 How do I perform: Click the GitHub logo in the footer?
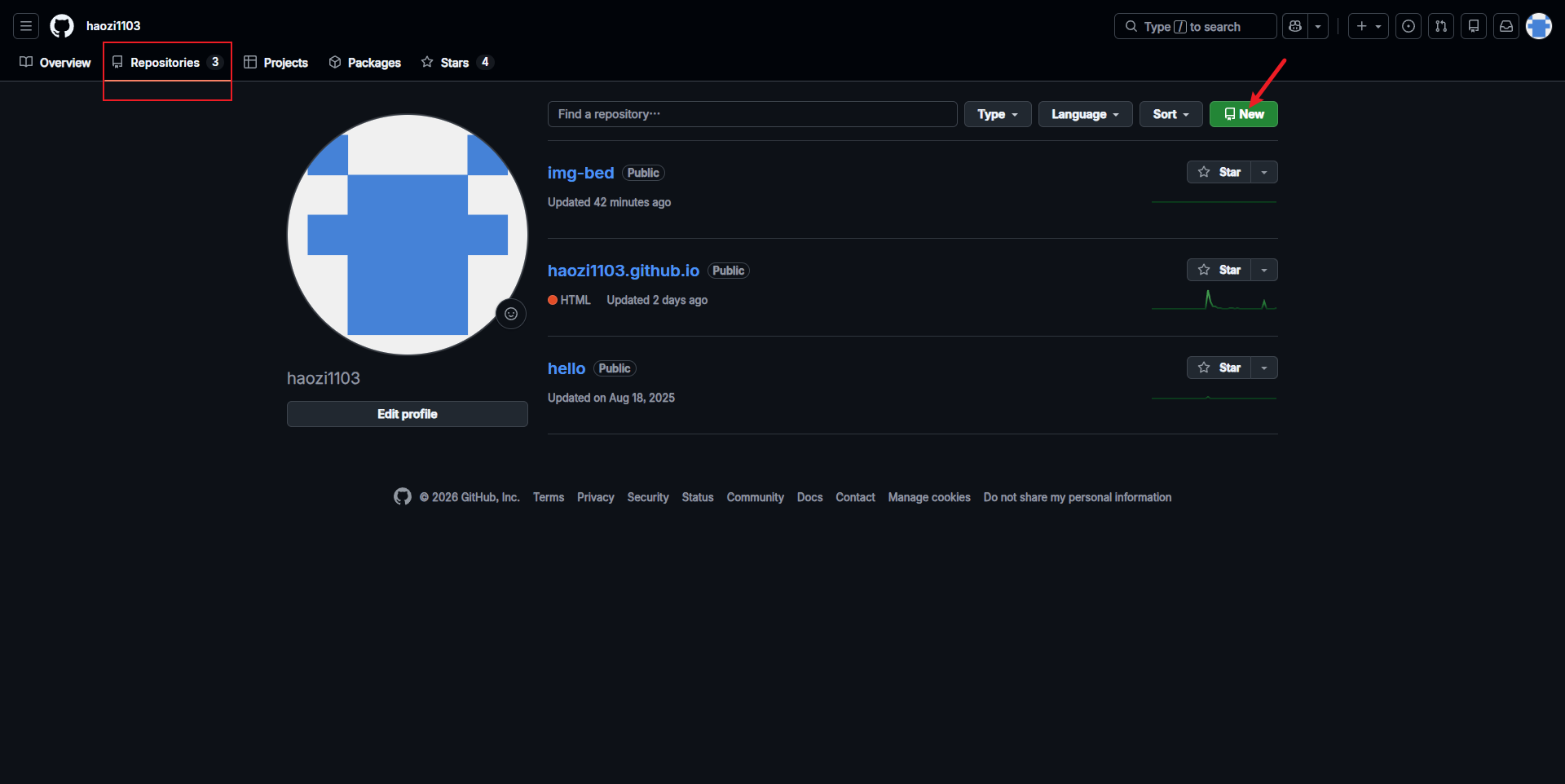(x=403, y=496)
